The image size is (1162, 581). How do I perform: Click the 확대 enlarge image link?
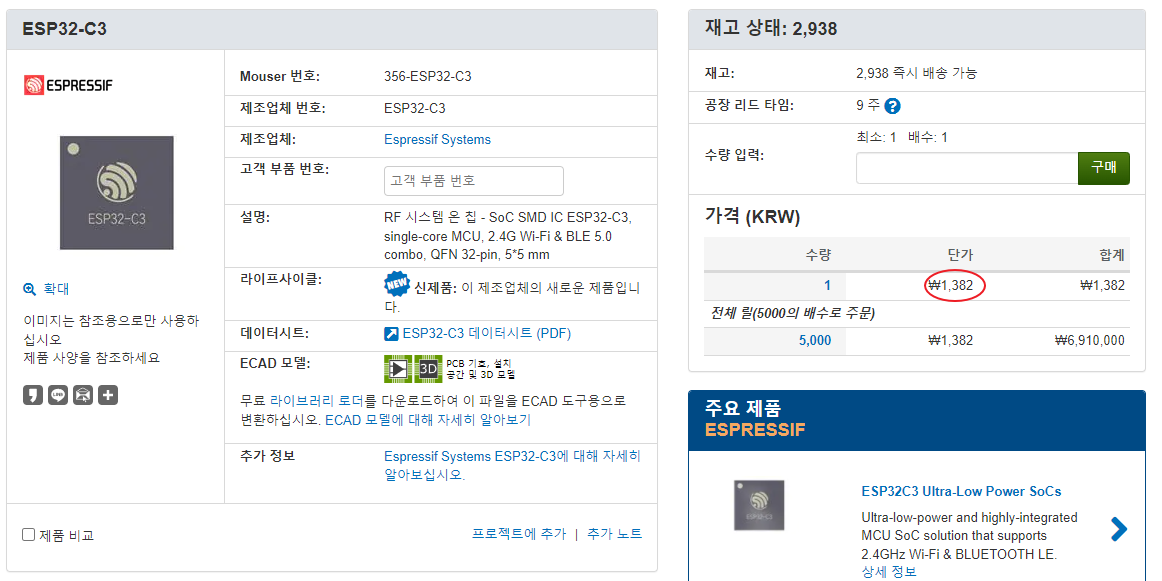[x=56, y=289]
